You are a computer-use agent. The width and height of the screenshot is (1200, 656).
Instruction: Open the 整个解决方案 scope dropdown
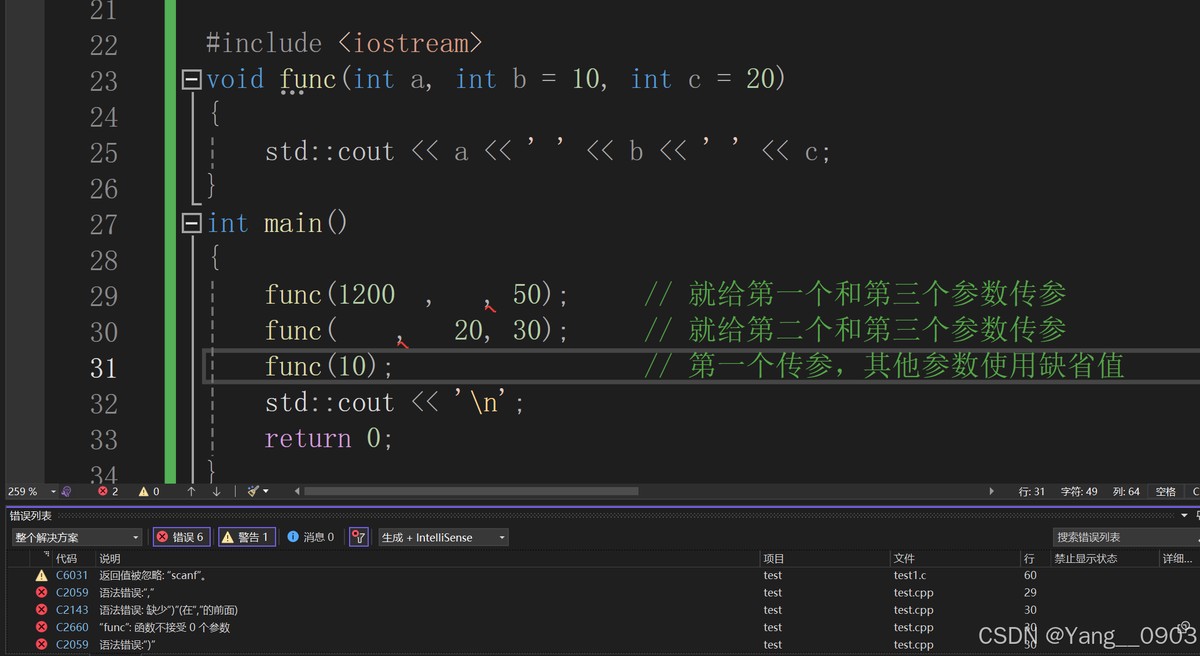pos(76,538)
